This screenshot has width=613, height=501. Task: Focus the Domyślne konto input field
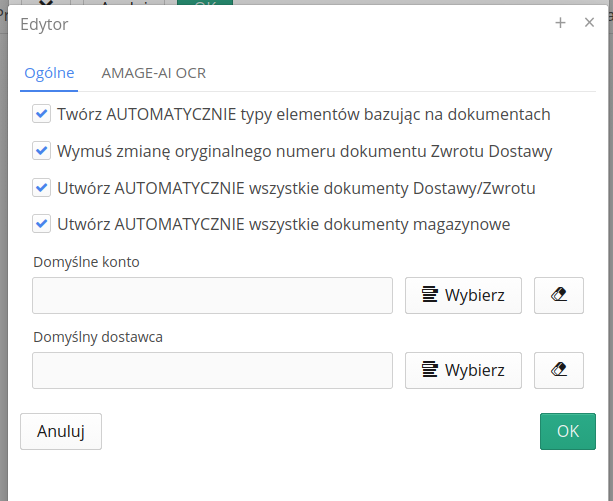[x=212, y=296]
